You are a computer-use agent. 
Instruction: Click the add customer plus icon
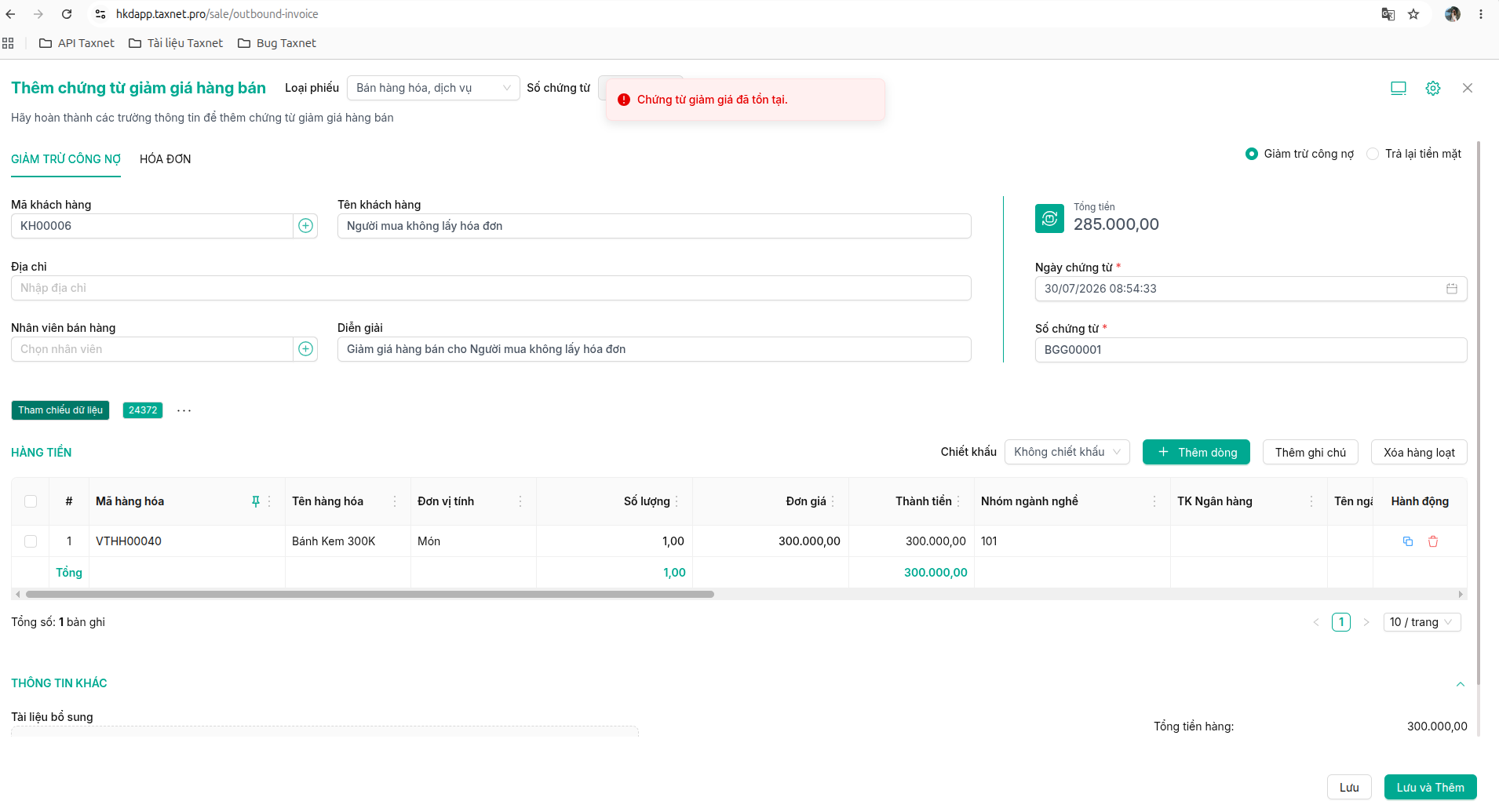click(305, 226)
